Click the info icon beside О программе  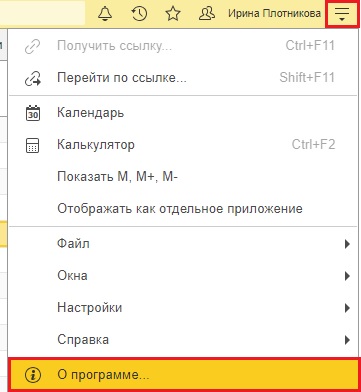33,375
